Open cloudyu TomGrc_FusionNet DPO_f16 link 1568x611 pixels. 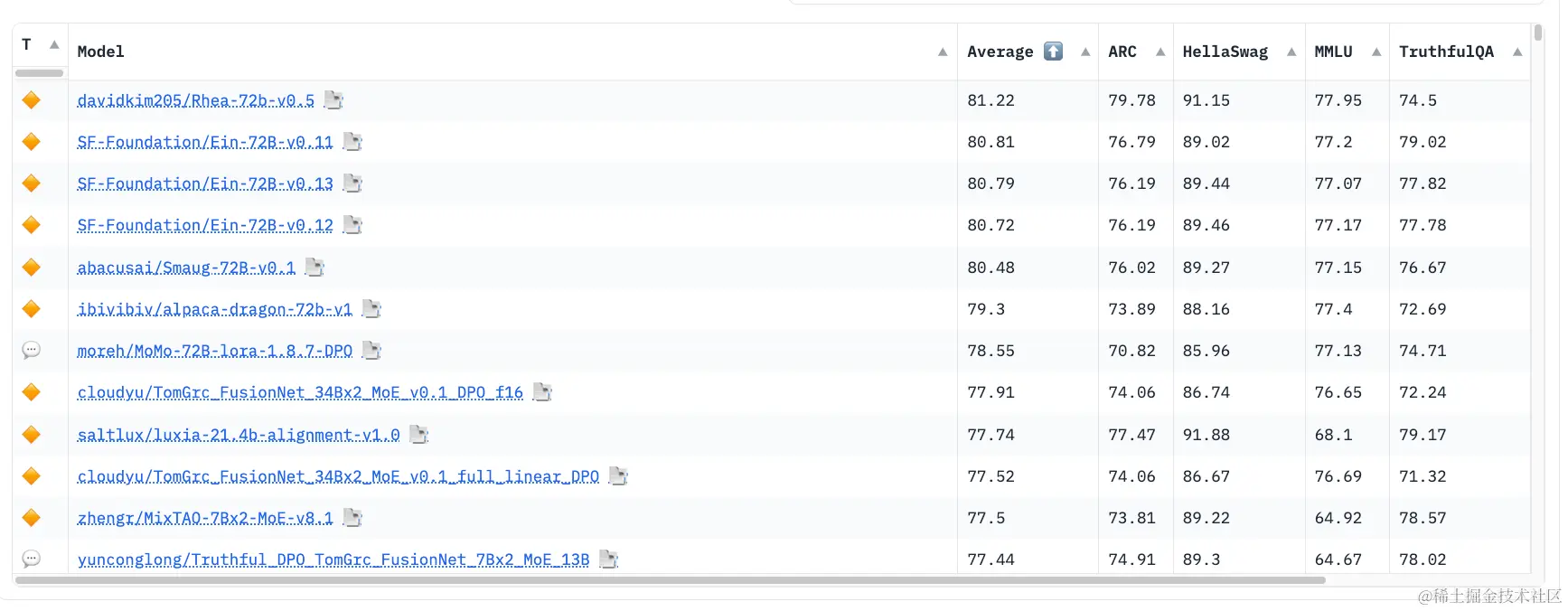coord(300,392)
